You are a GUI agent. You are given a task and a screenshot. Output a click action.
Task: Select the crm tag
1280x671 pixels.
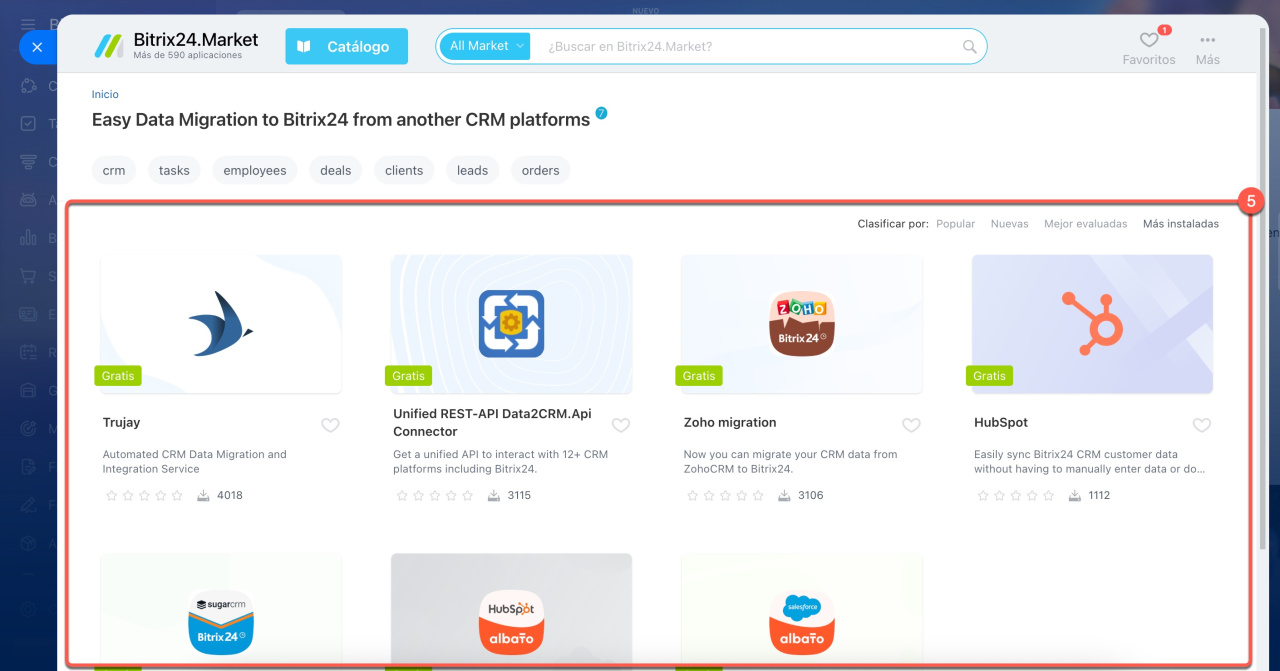click(114, 170)
